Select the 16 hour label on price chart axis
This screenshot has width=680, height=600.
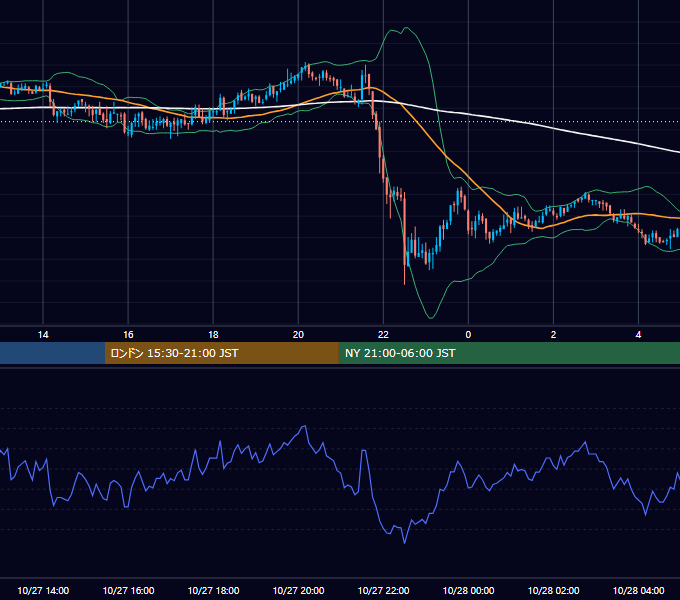point(128,335)
